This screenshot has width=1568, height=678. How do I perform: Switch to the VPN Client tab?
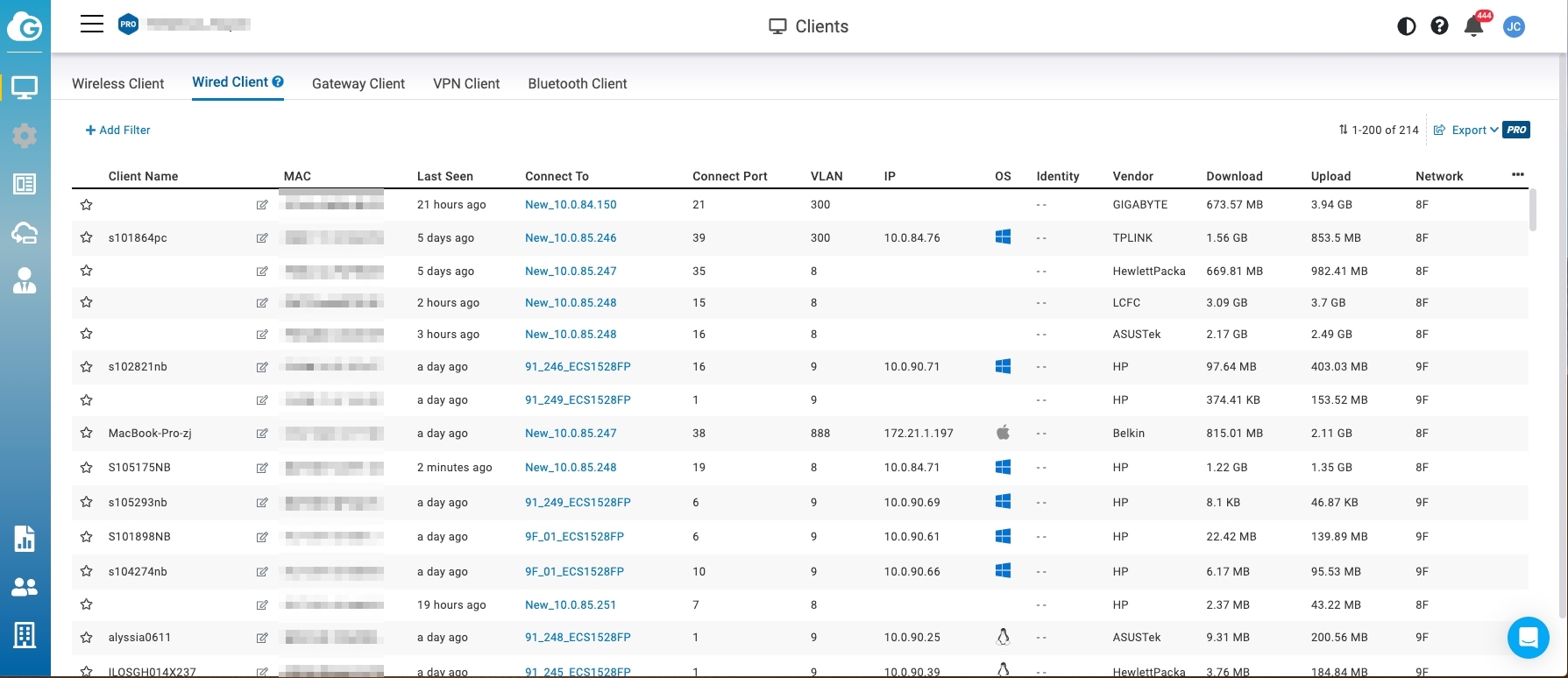point(466,84)
